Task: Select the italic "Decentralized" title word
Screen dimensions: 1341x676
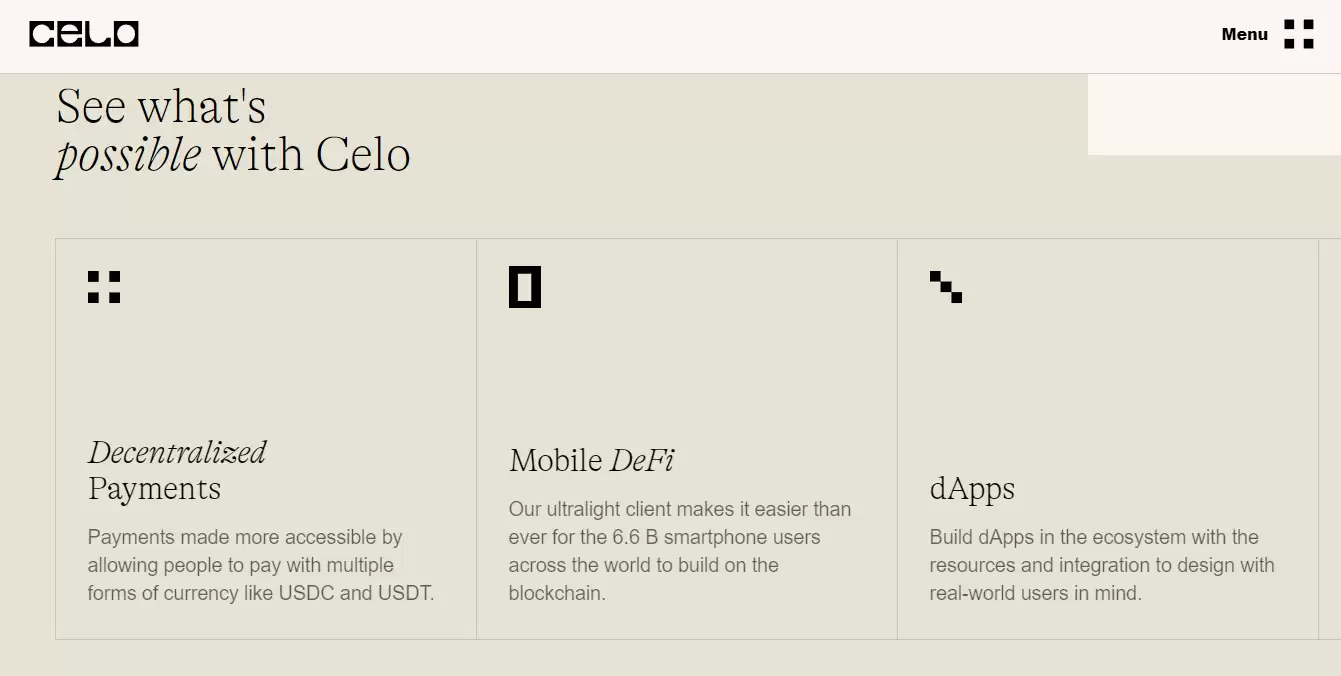Action: tap(177, 452)
